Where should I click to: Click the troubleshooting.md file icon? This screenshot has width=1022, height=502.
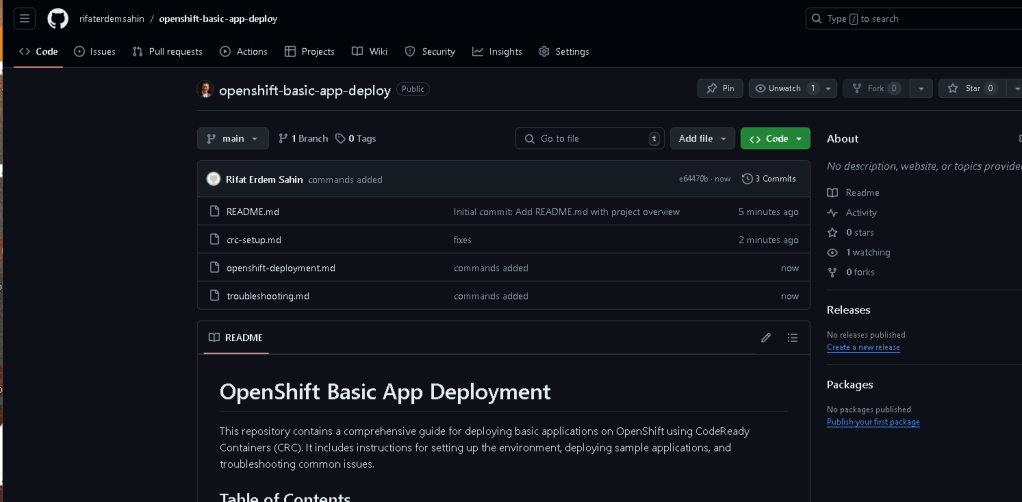[x=214, y=295]
